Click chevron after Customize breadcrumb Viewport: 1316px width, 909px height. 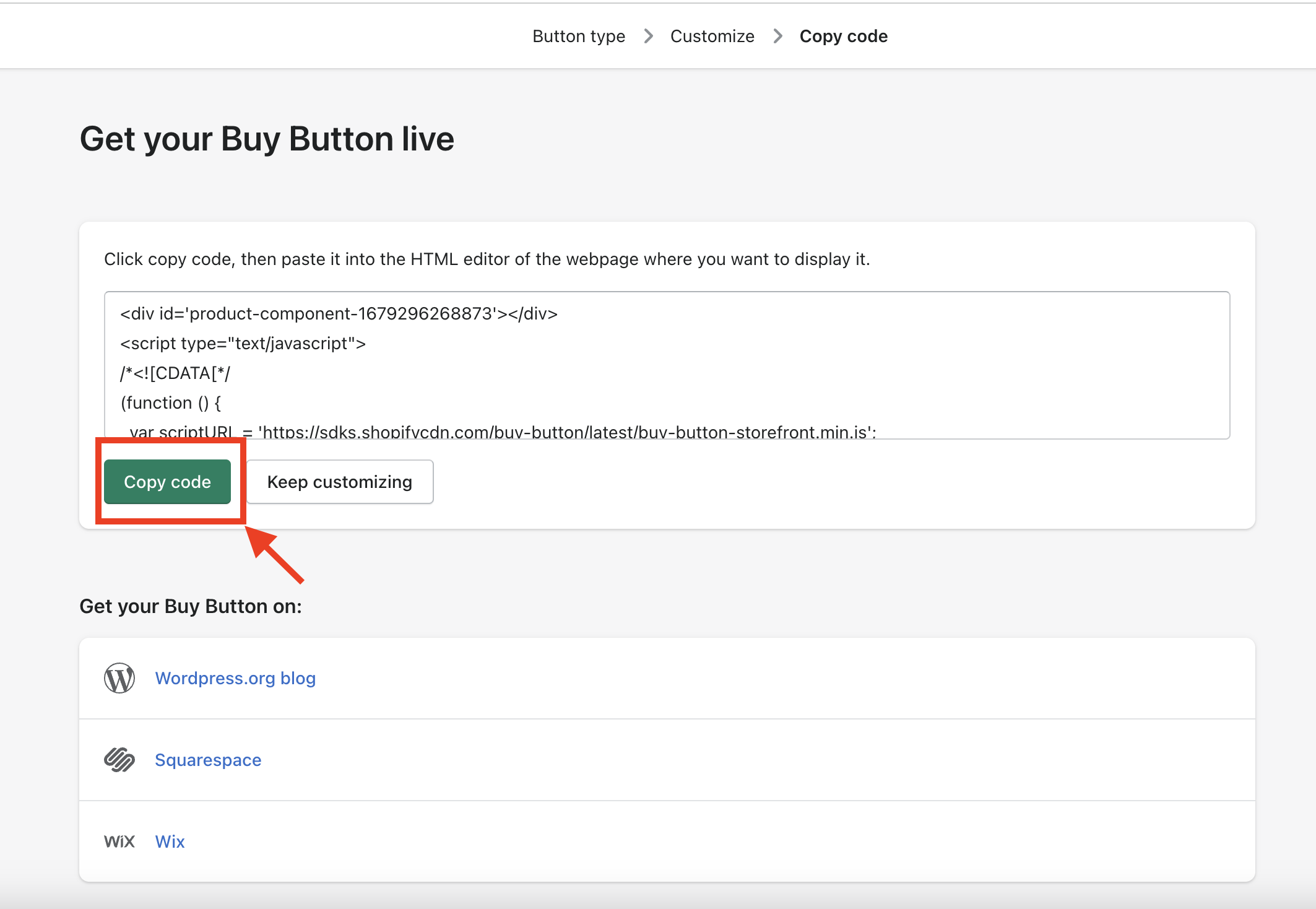coord(777,36)
